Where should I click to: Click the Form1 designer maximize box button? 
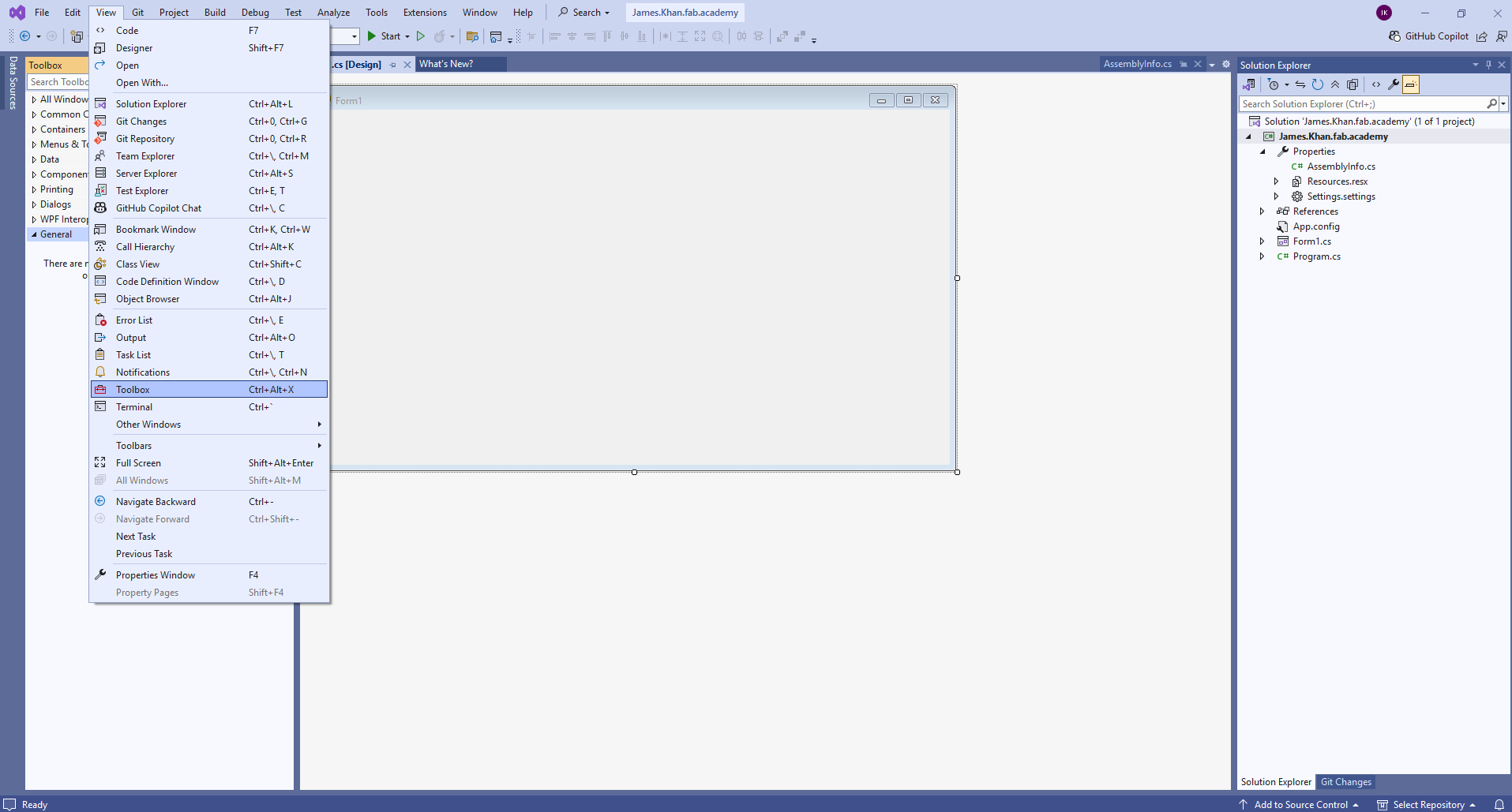point(908,100)
